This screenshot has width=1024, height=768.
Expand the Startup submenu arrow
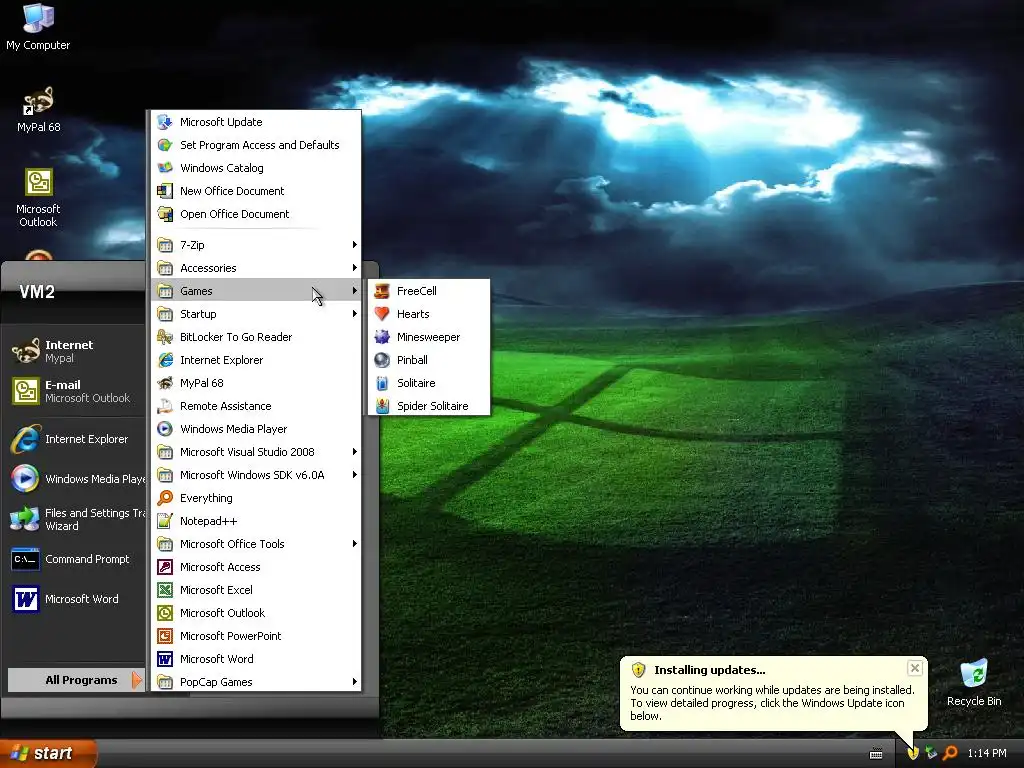pyautogui.click(x=355, y=314)
